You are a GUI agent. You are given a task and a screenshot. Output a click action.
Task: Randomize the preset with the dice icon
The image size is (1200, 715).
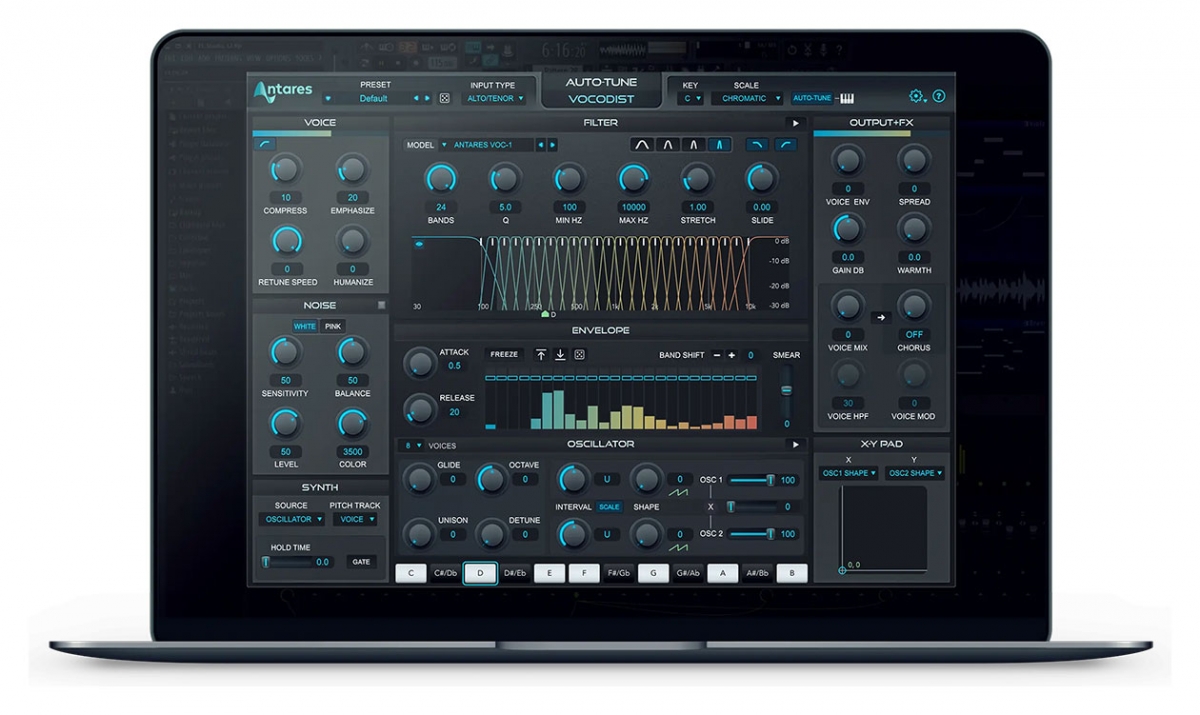445,98
